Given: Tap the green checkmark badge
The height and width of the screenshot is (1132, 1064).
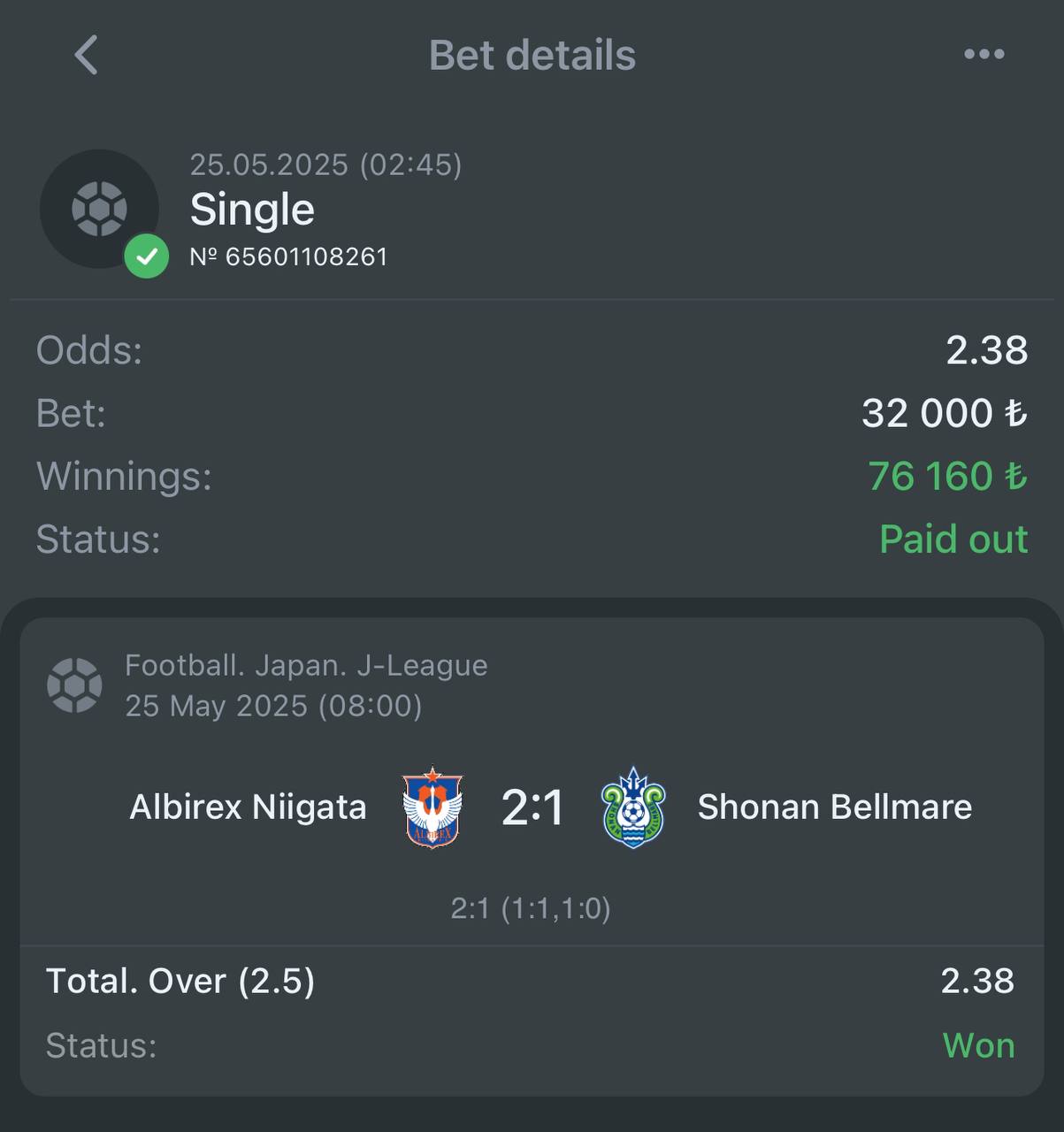Looking at the screenshot, I should tap(147, 256).
